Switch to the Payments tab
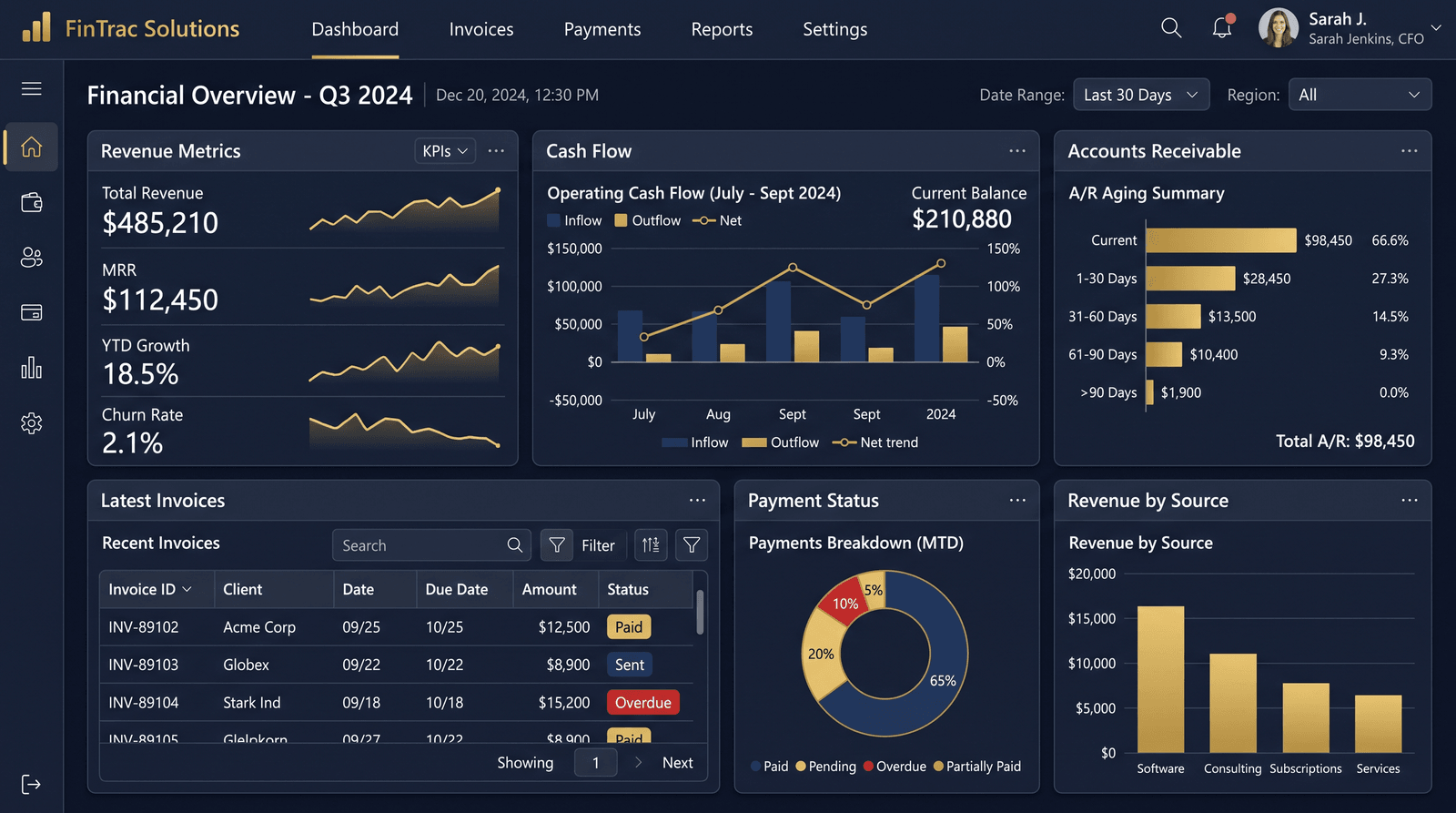 (602, 29)
